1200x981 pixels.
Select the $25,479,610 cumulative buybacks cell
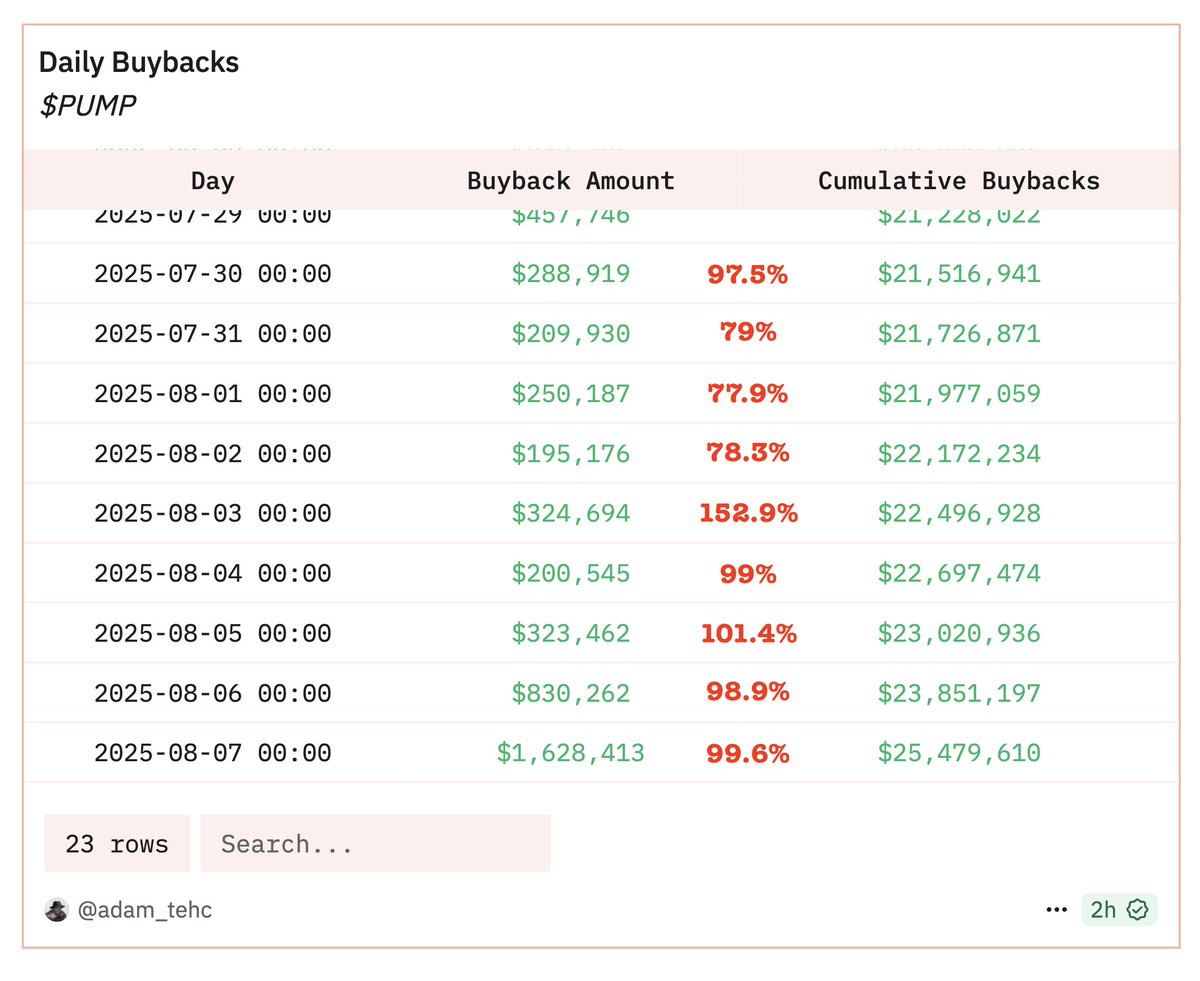pos(959,753)
